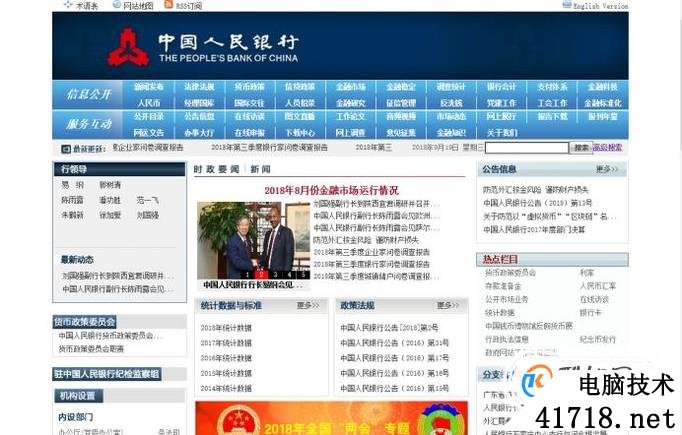The image size is (682, 435).
Task: Select slide number 5 in the photo carousel
Action: click(303, 274)
